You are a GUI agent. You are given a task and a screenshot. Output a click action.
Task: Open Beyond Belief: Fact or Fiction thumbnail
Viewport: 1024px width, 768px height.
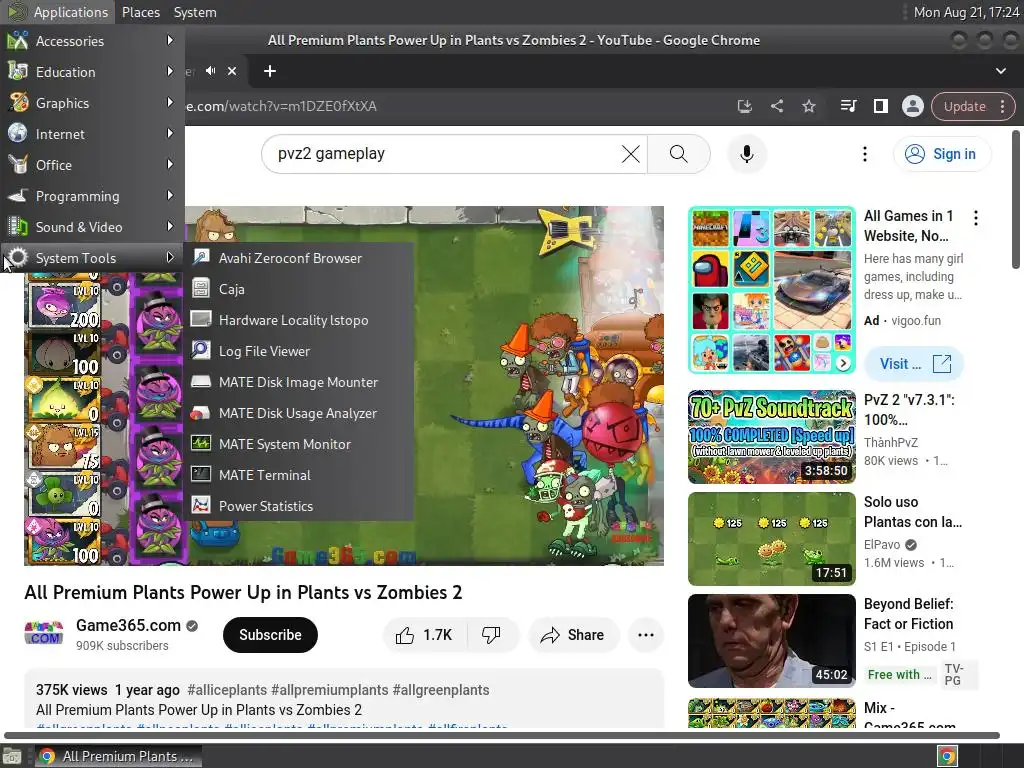coord(771,641)
